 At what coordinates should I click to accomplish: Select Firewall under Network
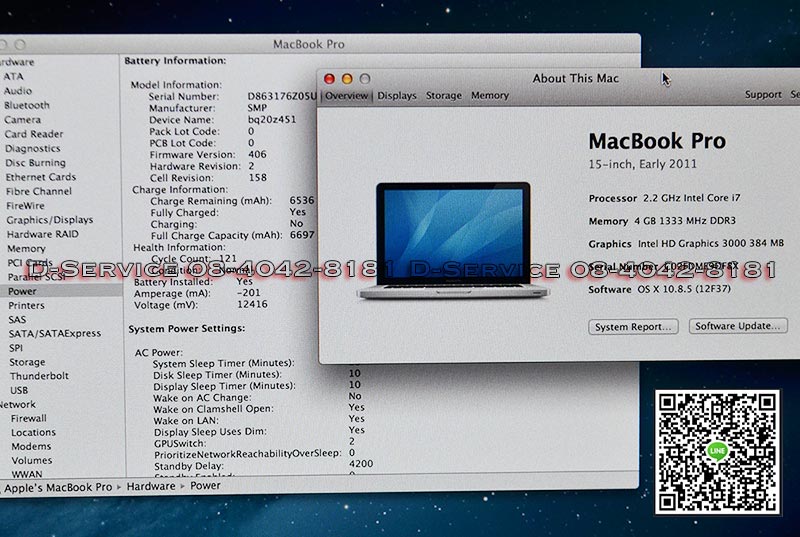tap(29, 418)
